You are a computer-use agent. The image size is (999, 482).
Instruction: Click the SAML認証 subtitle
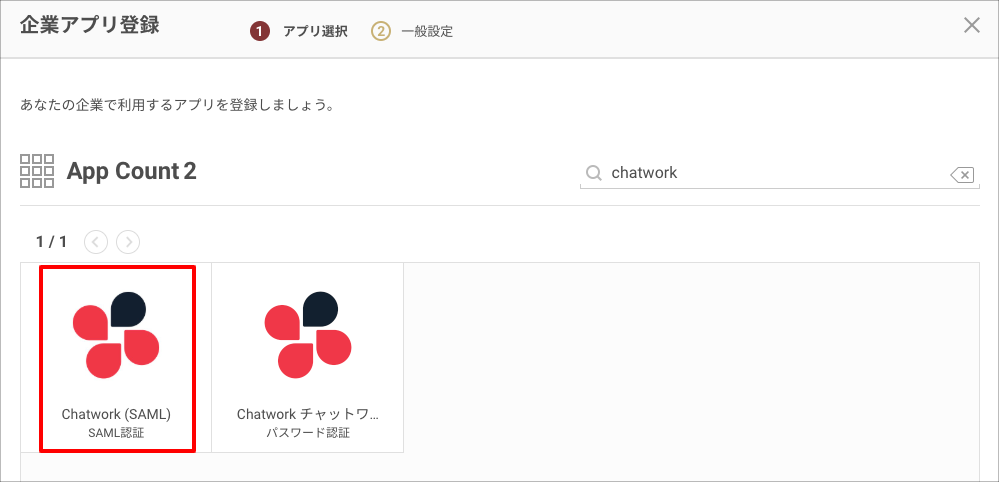117,434
